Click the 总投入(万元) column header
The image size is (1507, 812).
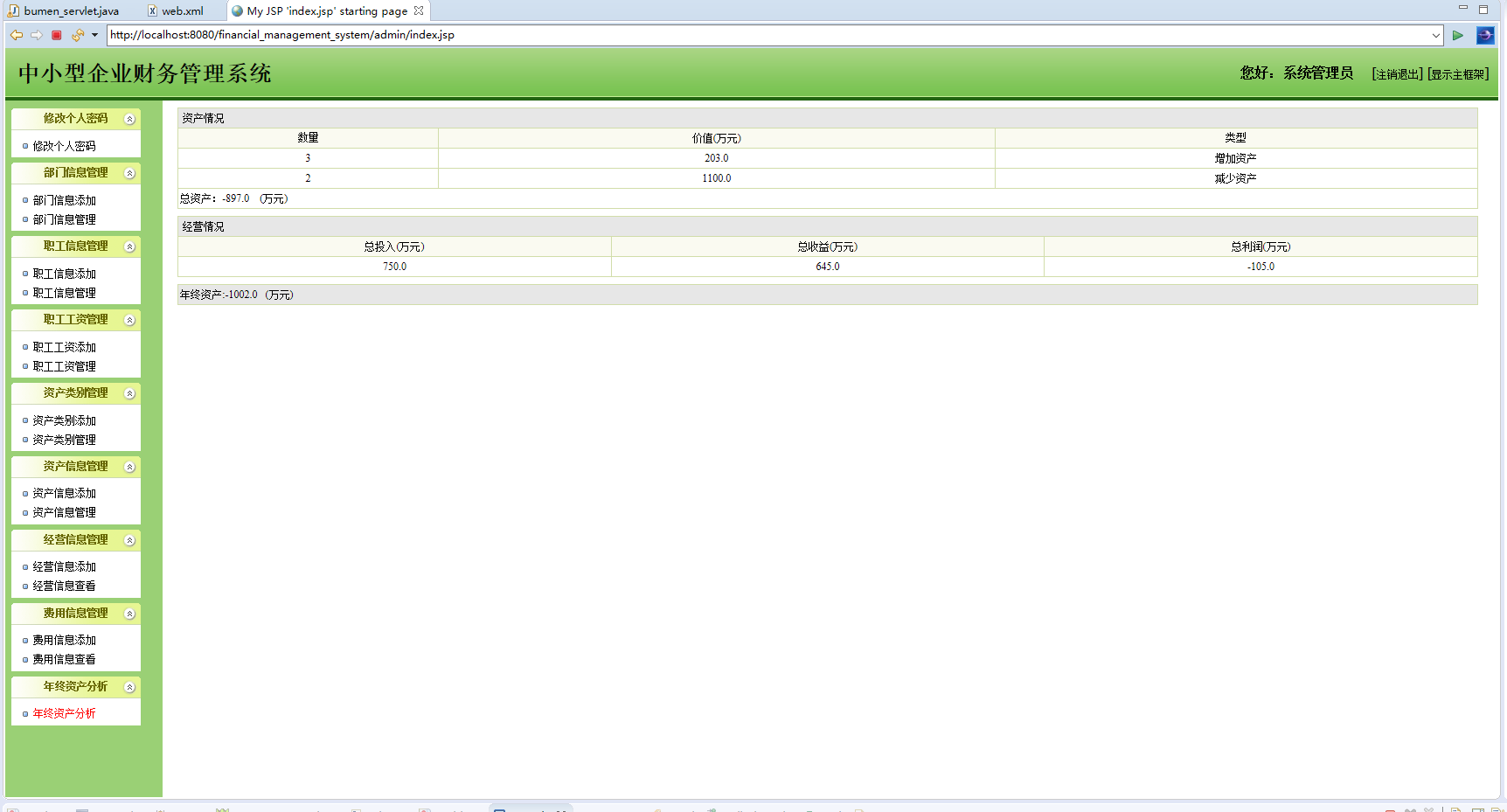point(394,246)
